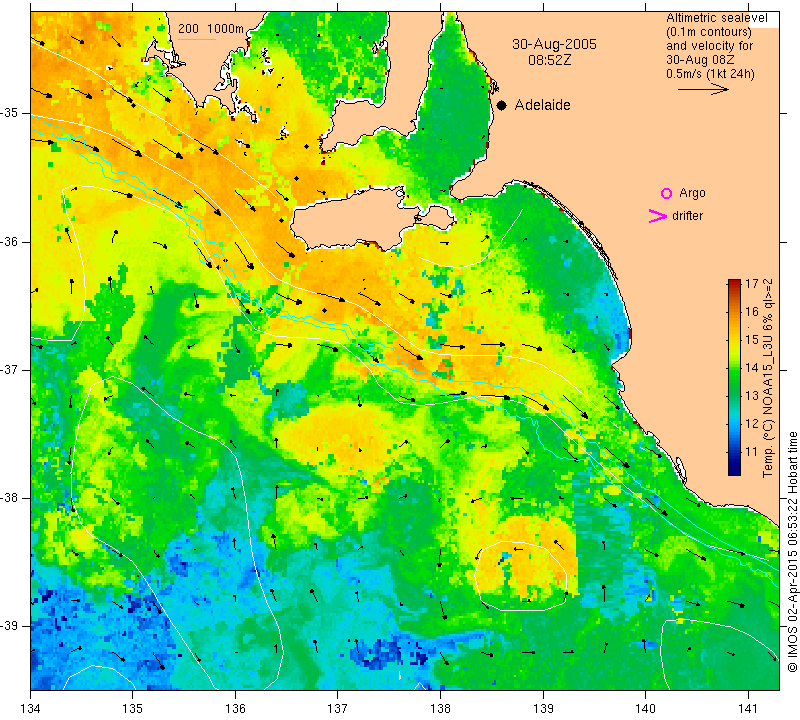The width and height of the screenshot is (800, 720).
Task: Select the Adelaide label text
Action: coord(542,105)
